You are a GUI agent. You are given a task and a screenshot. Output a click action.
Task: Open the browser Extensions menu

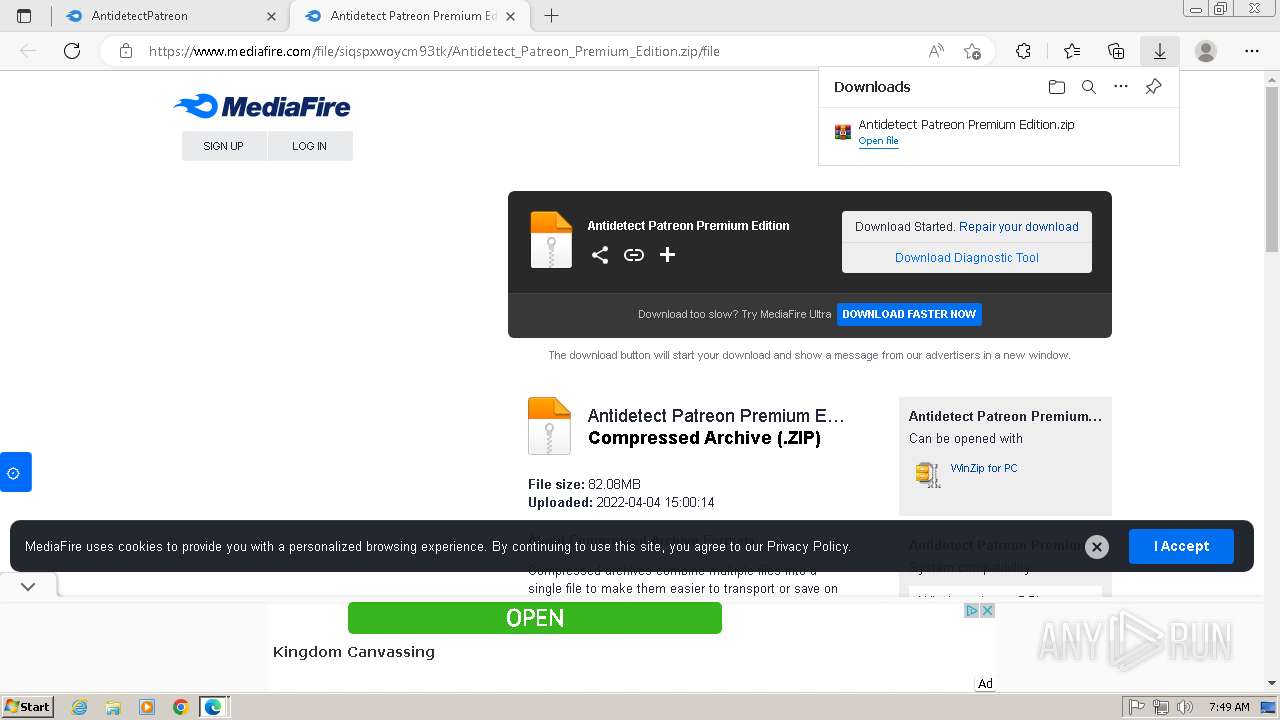tap(1023, 51)
